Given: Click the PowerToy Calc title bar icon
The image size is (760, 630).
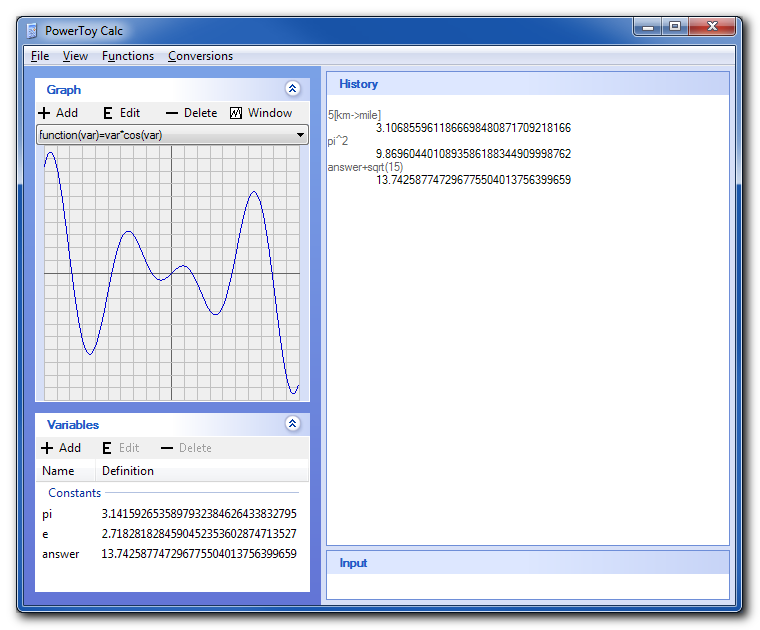Looking at the screenshot, I should coord(32,31).
